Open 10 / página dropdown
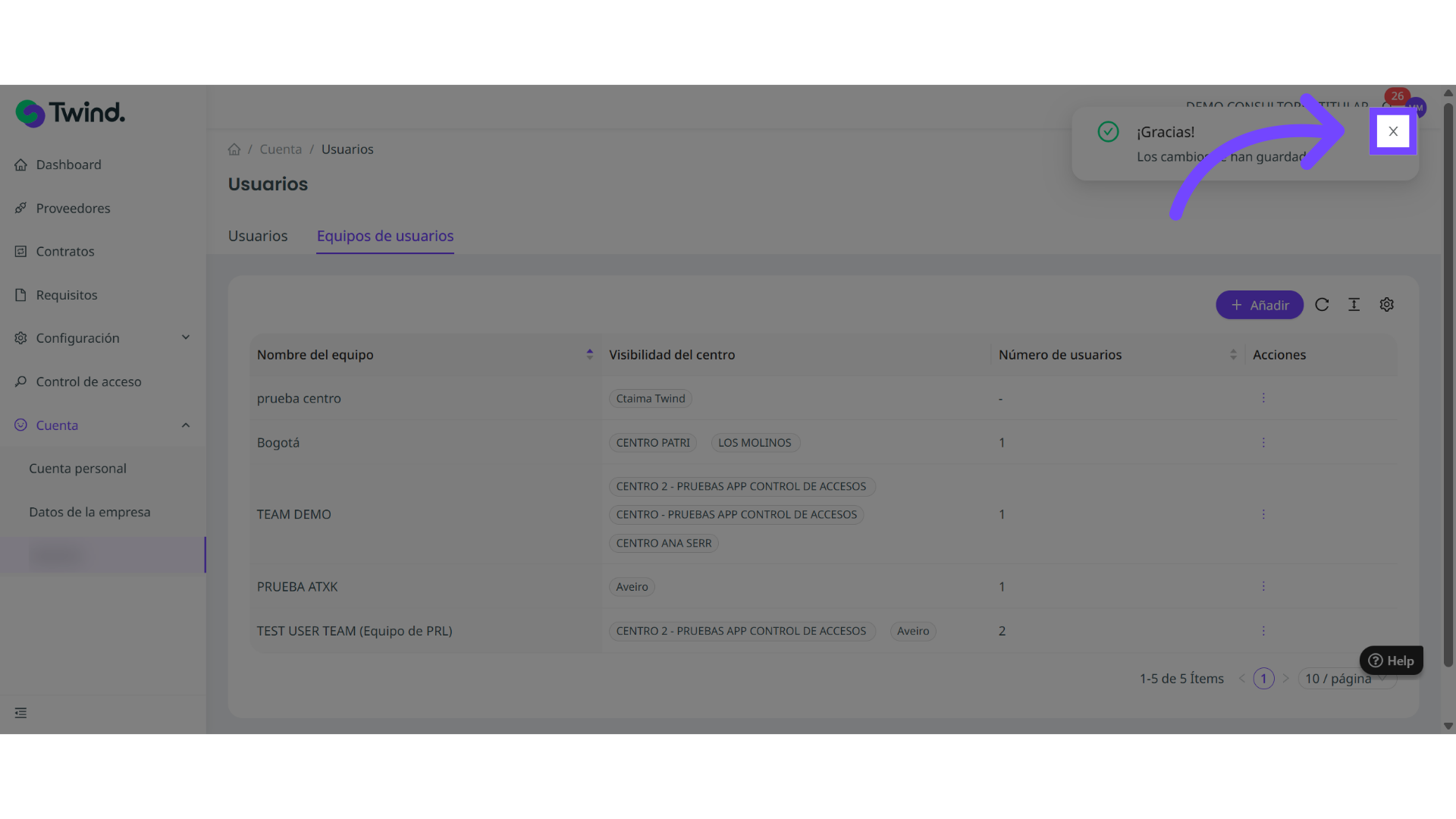Screen dimensions: 1456x819 1347,679
